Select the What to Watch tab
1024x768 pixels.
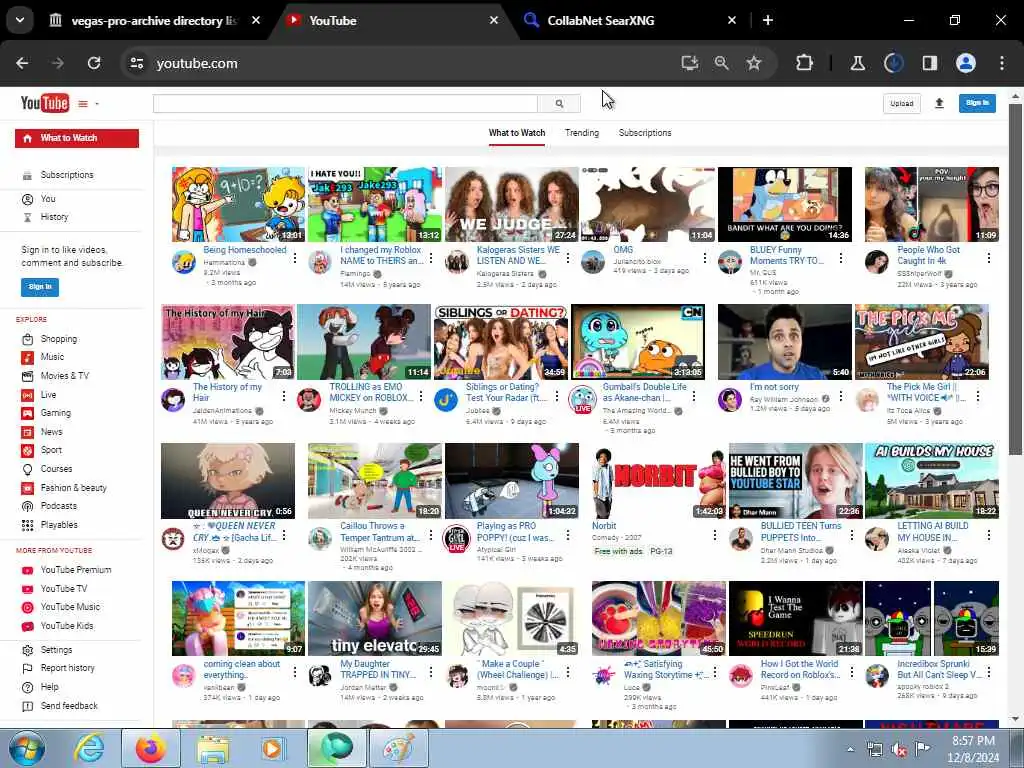click(517, 133)
